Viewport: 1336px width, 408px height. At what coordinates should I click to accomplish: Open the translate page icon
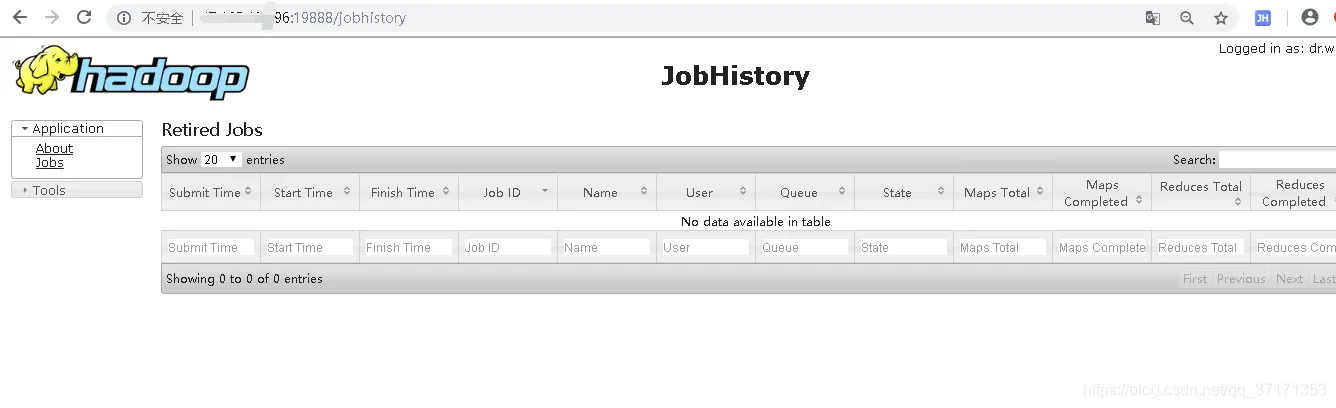point(1153,18)
